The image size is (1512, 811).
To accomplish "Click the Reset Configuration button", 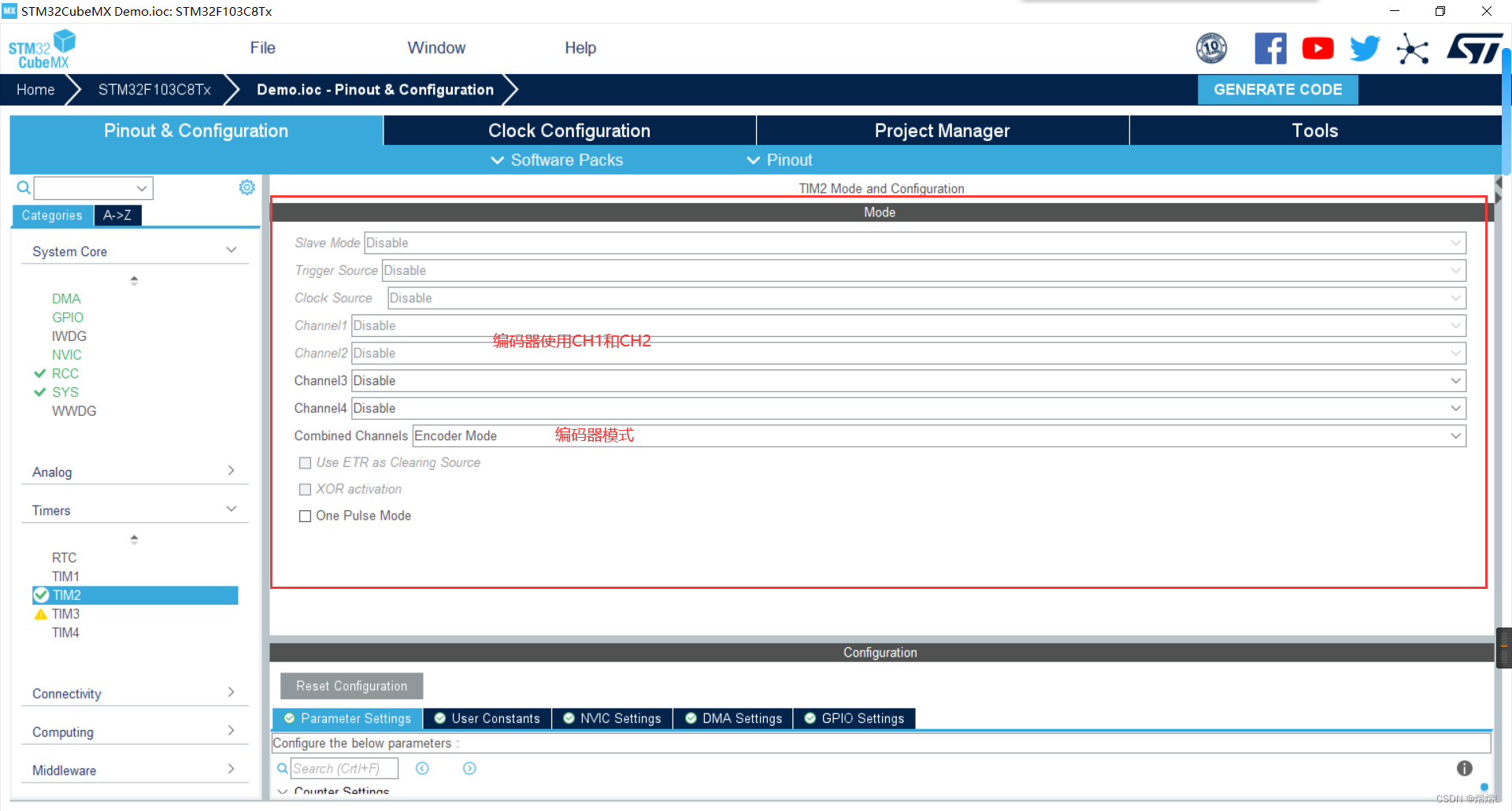I will coord(351,686).
